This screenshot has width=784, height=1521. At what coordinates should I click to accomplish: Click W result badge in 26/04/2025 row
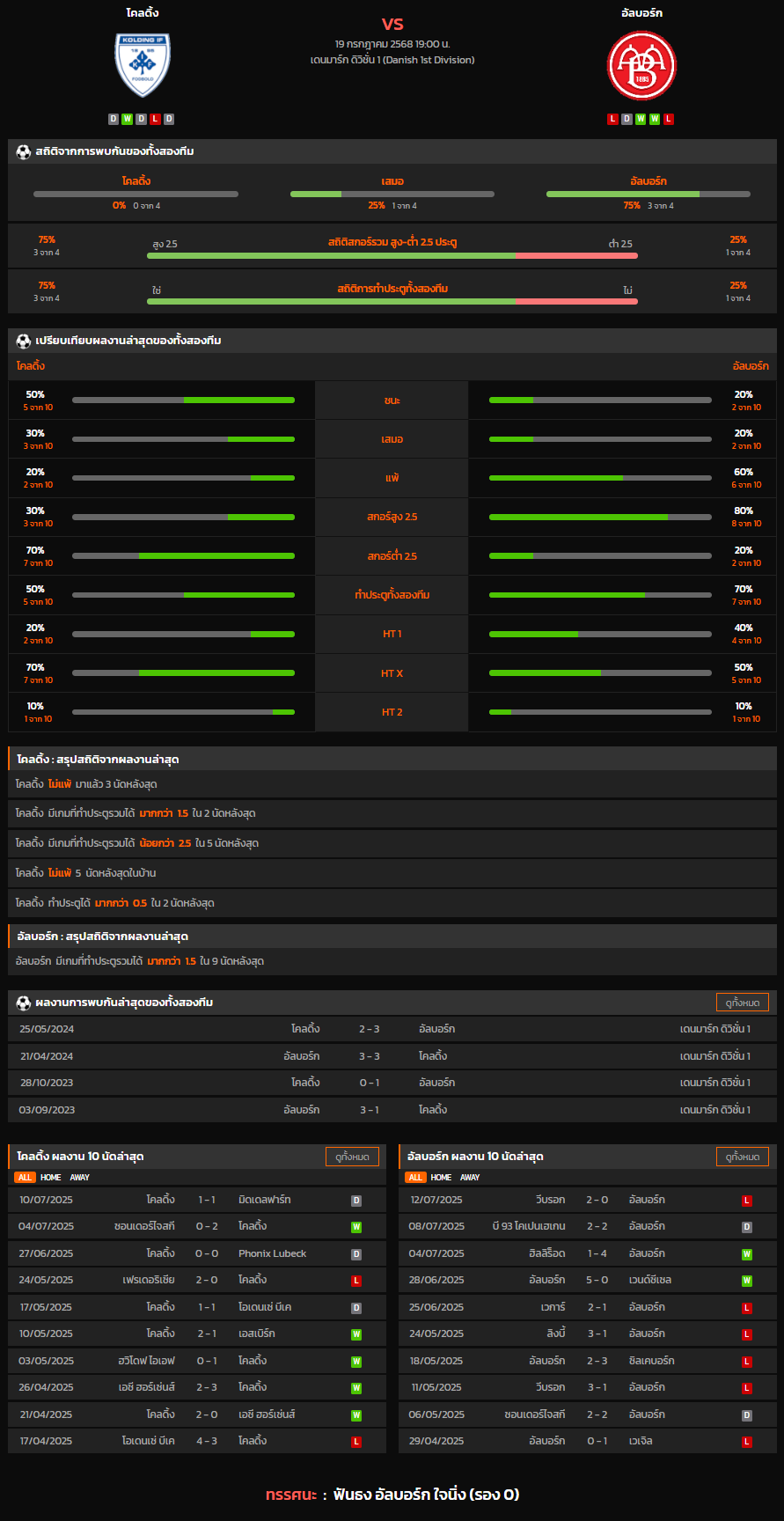pyautogui.click(x=356, y=1388)
